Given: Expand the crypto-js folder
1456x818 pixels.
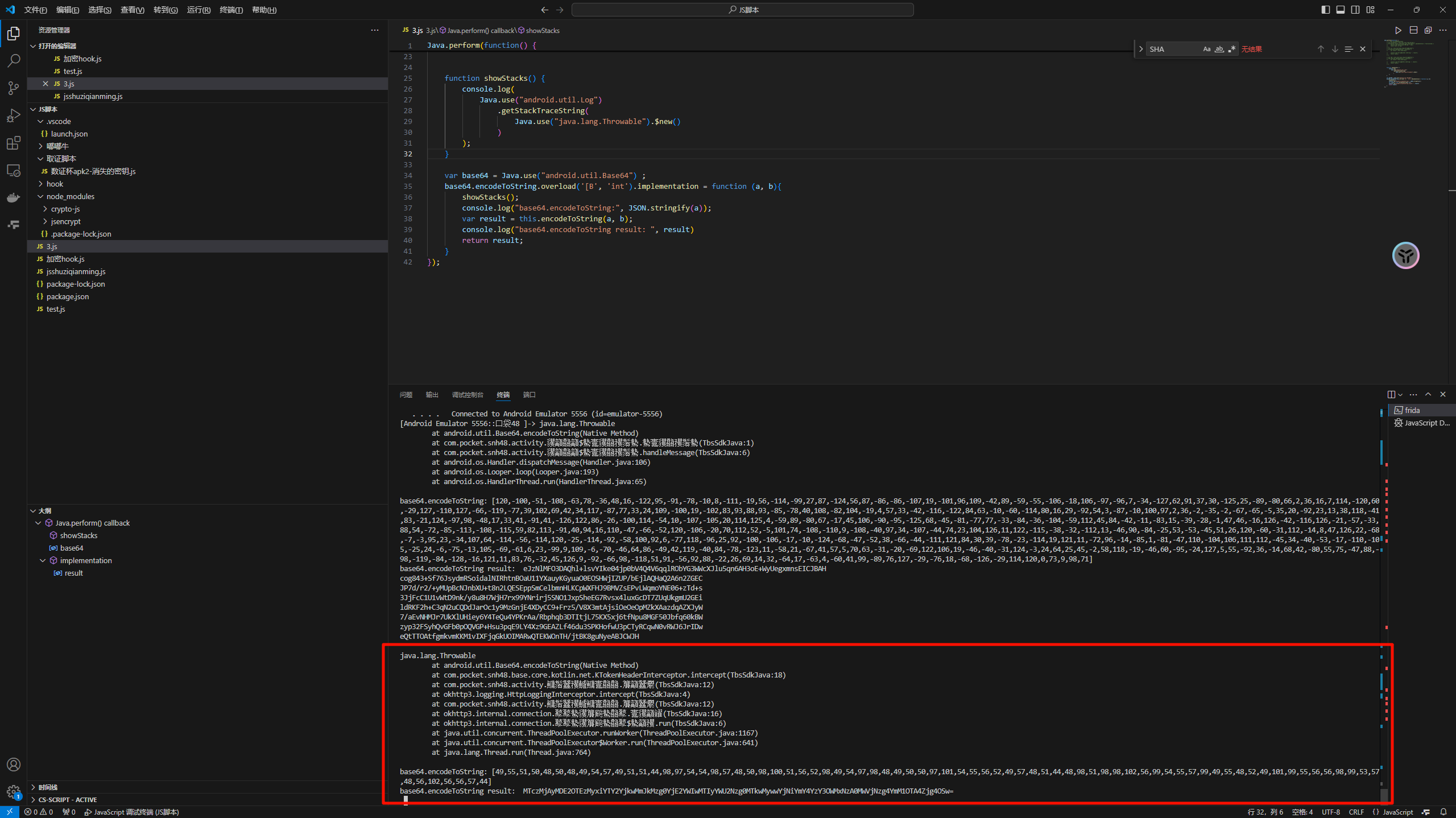Looking at the screenshot, I should (65, 209).
